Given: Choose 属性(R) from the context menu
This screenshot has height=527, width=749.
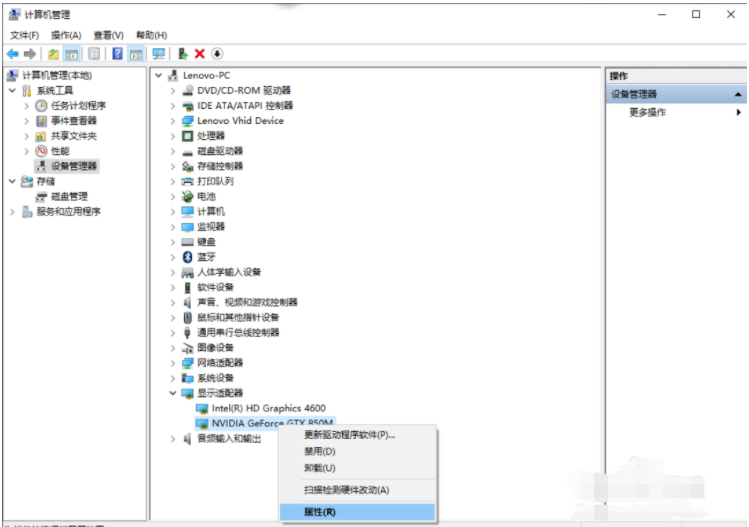Looking at the screenshot, I should click(320, 512).
